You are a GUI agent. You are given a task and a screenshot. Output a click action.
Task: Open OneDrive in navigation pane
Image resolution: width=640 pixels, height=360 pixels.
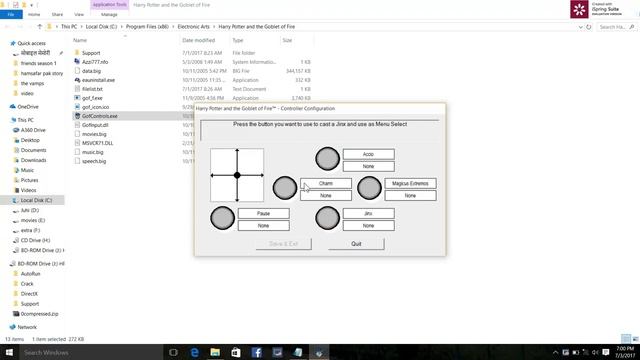(28, 107)
